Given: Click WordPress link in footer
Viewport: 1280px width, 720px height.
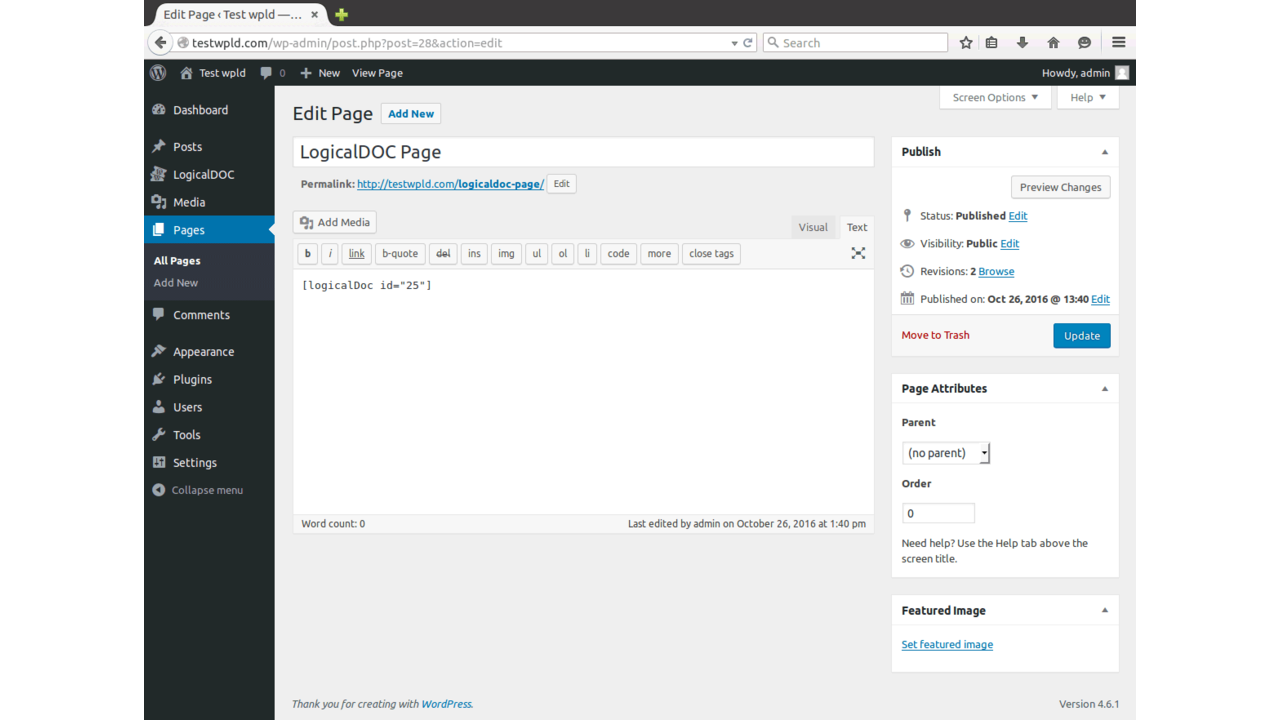Looking at the screenshot, I should pyautogui.click(x=446, y=705).
